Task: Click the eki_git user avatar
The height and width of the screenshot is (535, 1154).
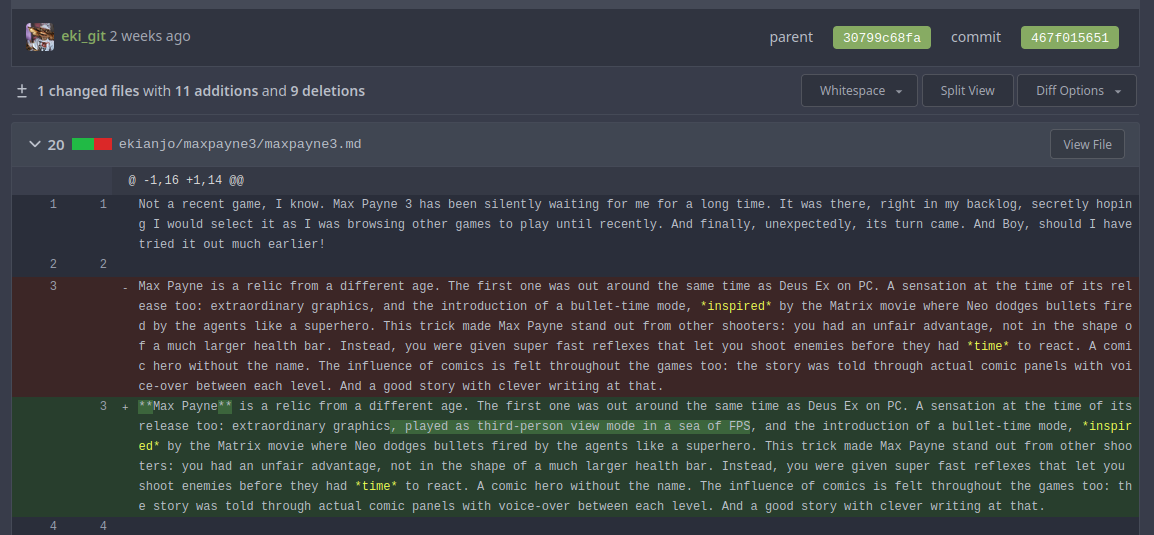Action: 41,37
